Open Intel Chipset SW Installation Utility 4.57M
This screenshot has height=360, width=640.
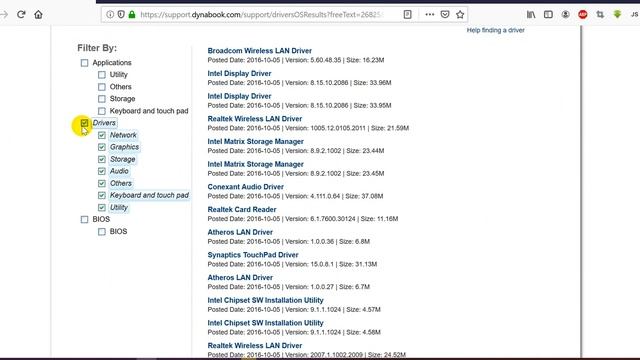[x=265, y=300]
